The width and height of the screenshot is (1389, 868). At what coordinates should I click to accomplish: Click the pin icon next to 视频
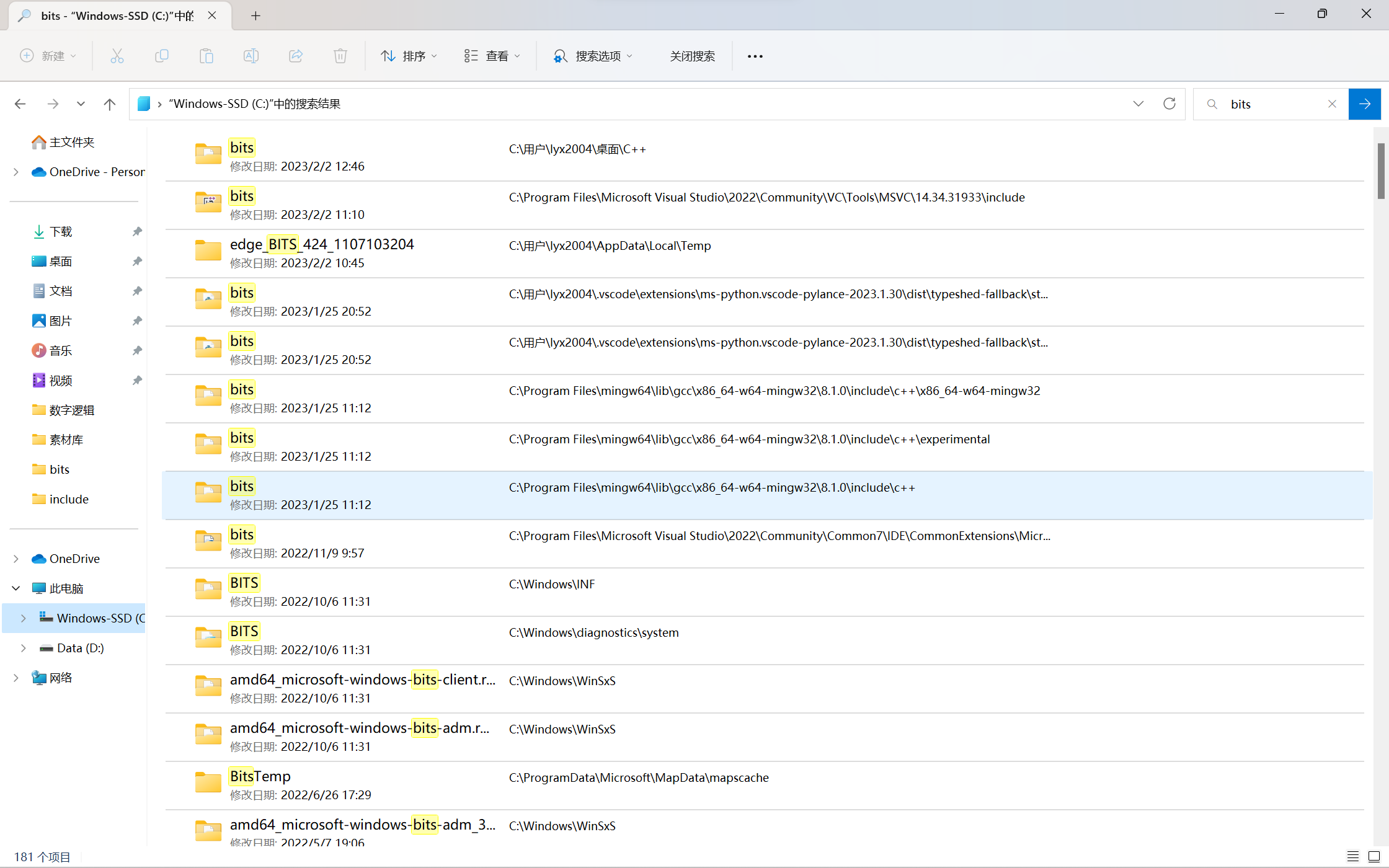[x=137, y=380]
